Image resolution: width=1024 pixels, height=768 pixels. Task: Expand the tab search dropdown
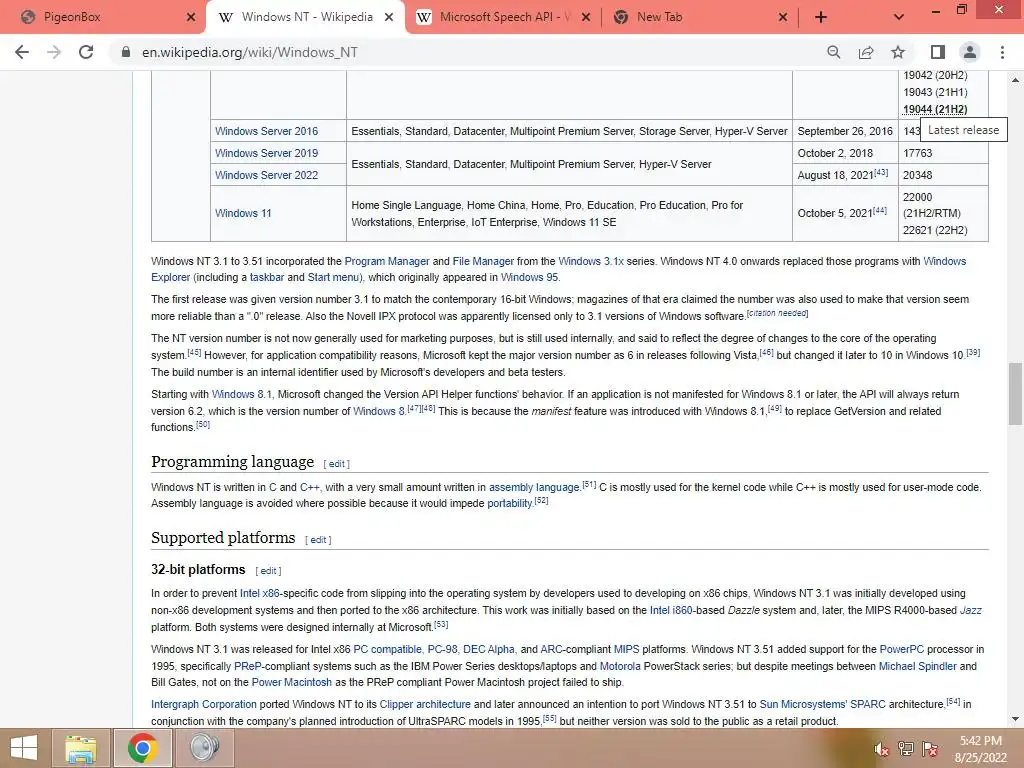pos(899,18)
